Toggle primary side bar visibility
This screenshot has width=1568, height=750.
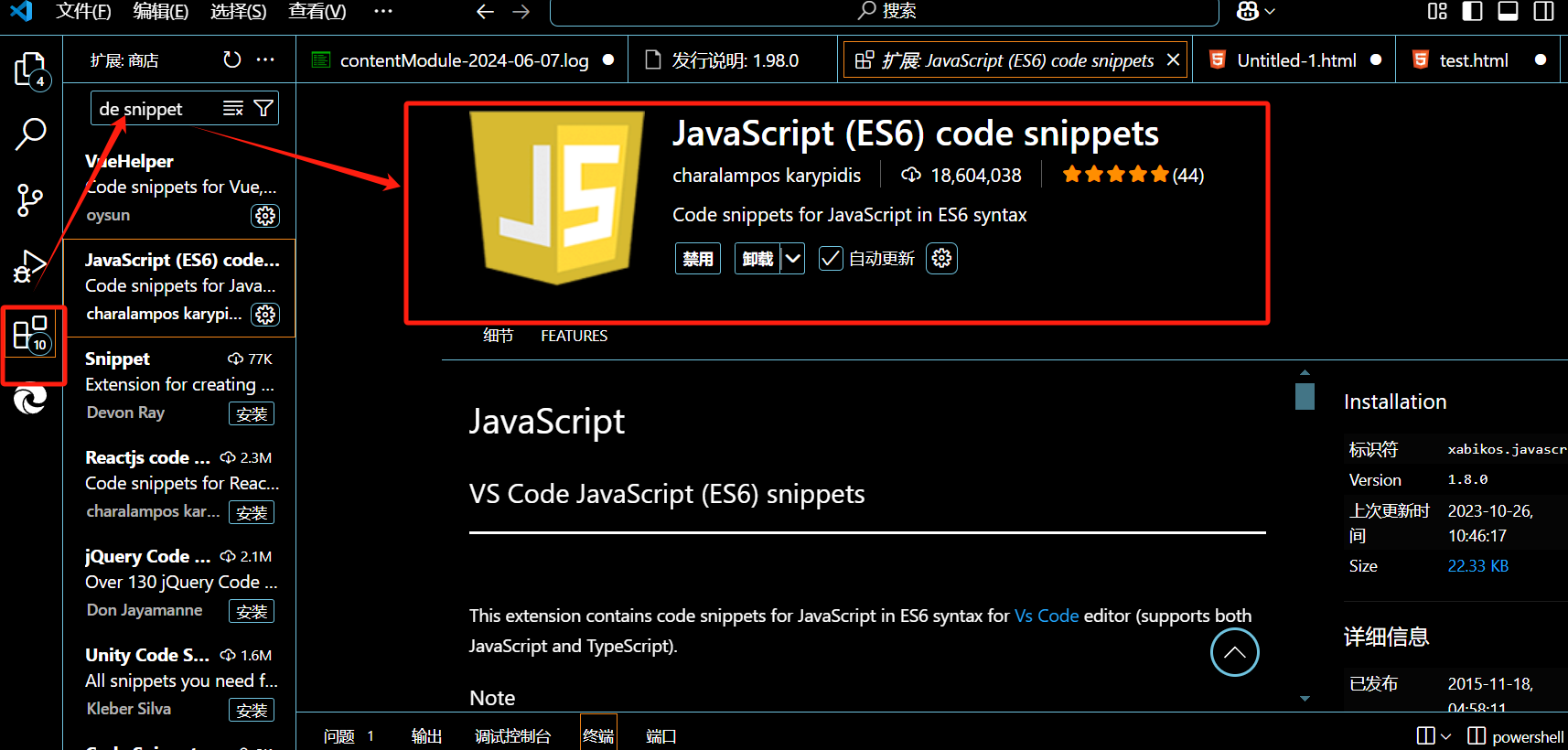coord(1473,11)
